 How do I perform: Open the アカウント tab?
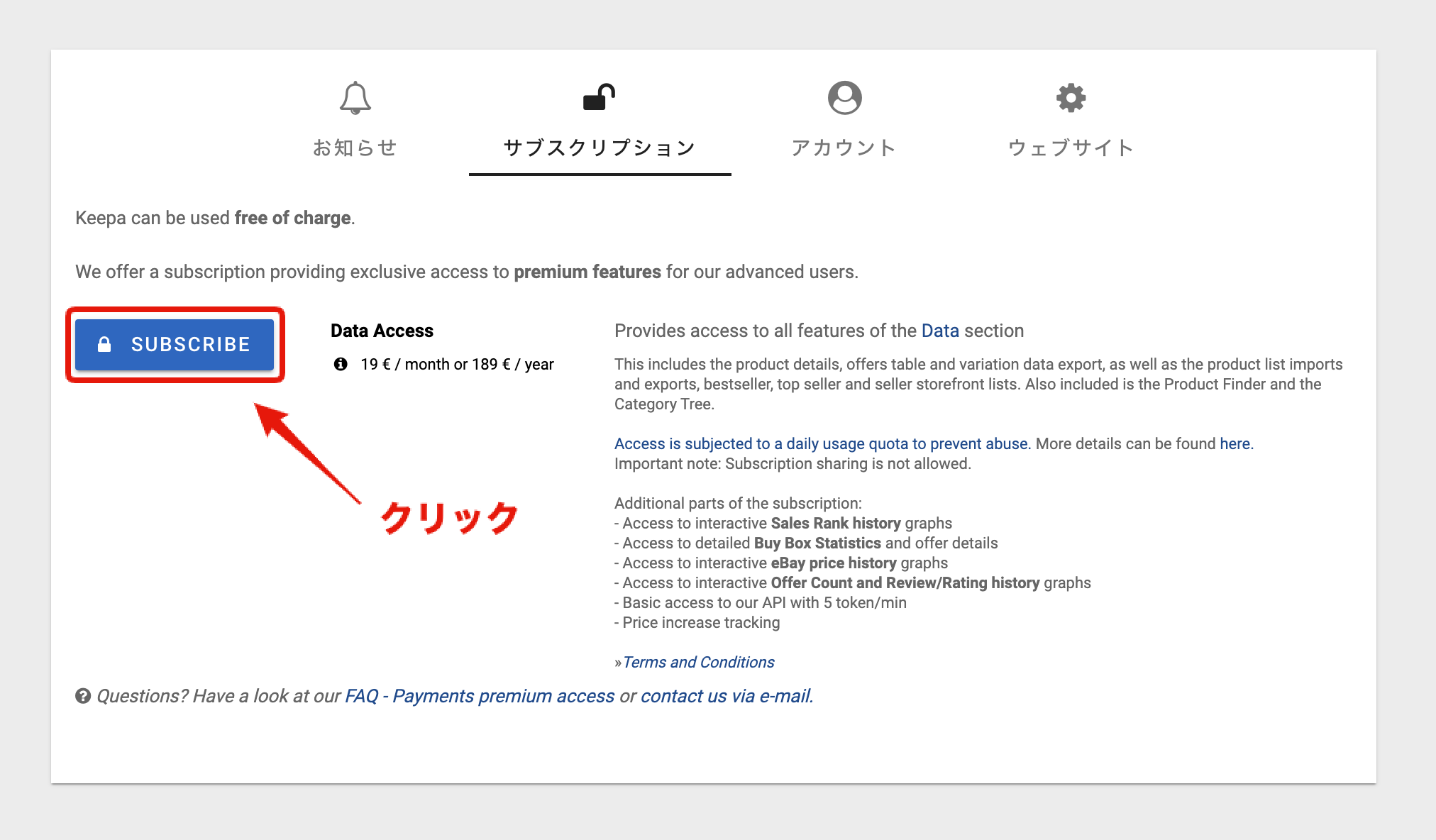846,148
